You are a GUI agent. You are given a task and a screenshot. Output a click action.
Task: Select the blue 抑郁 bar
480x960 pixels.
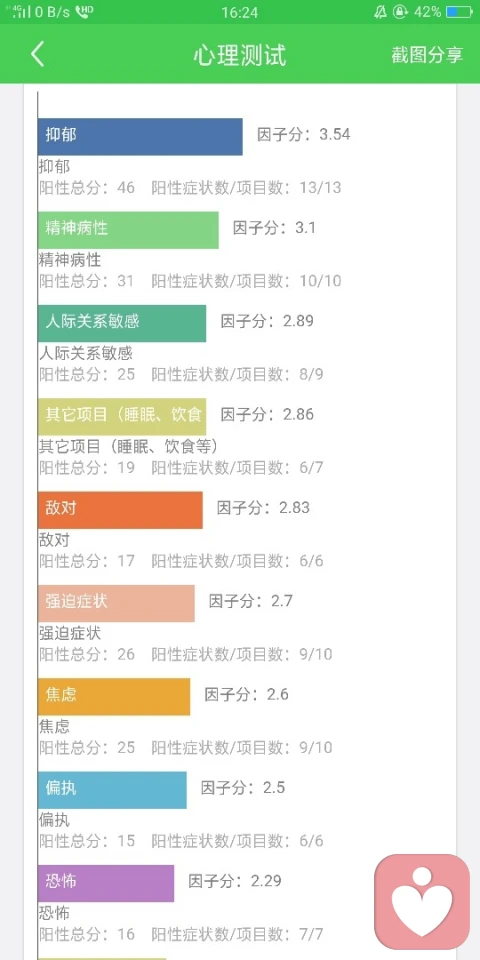[140, 137]
